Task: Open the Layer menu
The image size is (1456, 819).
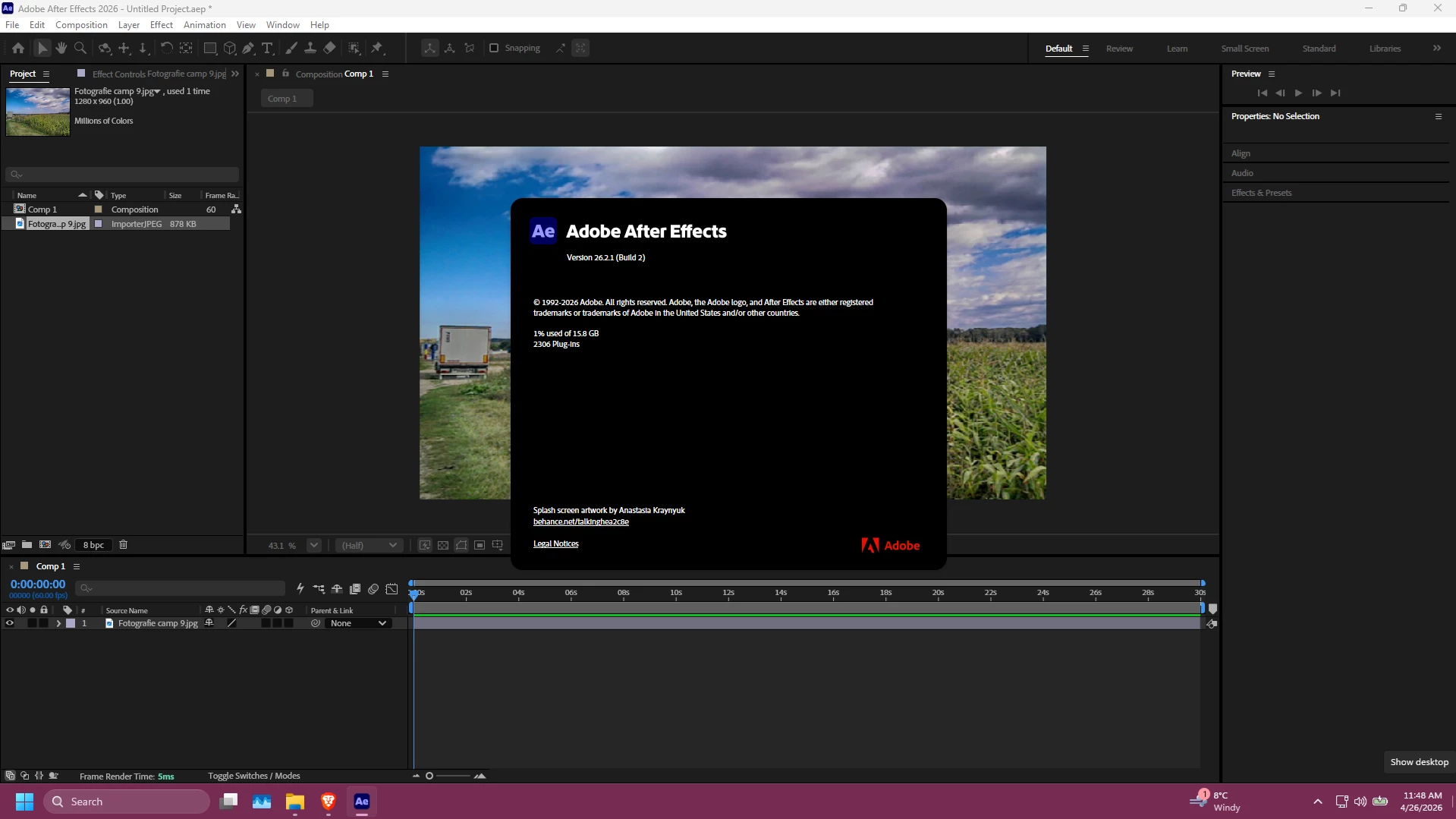Action: [x=129, y=25]
